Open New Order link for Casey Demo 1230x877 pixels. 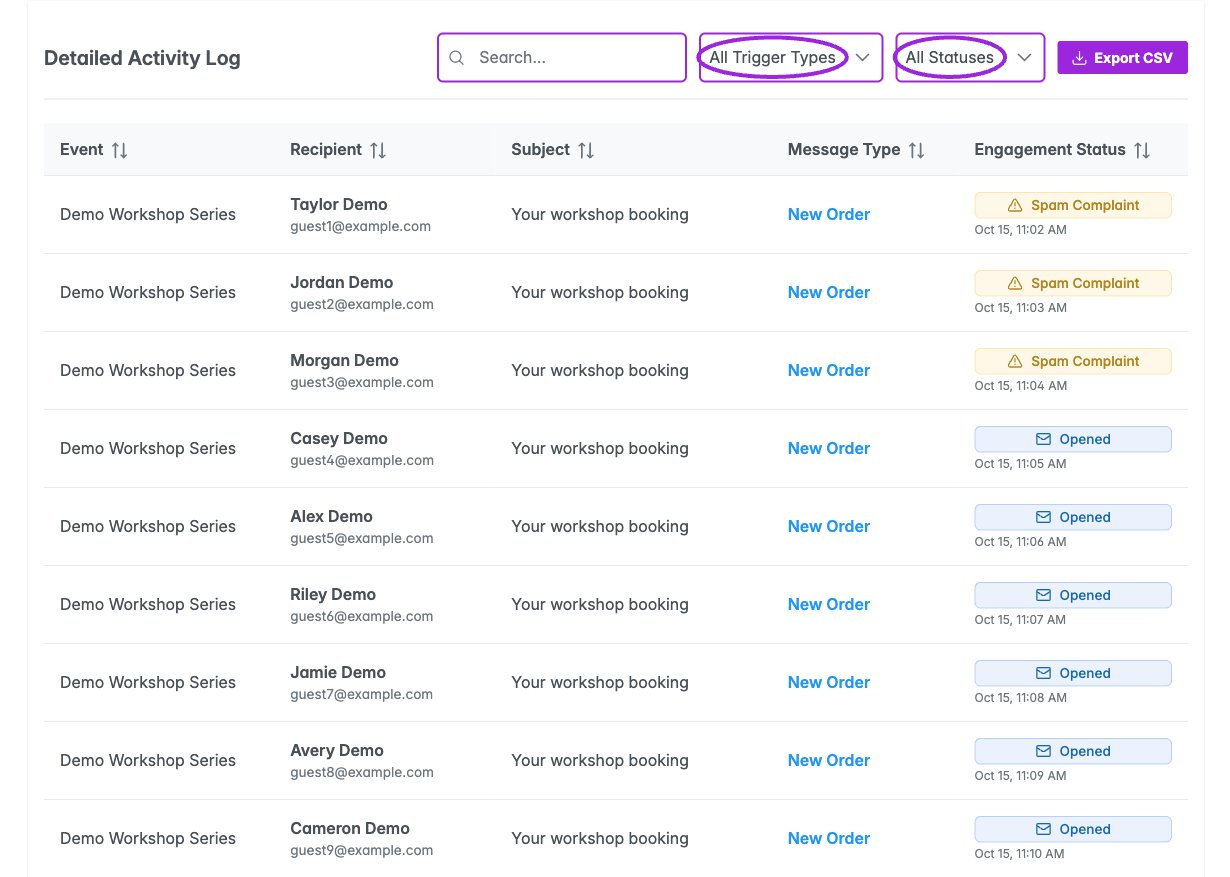(829, 448)
